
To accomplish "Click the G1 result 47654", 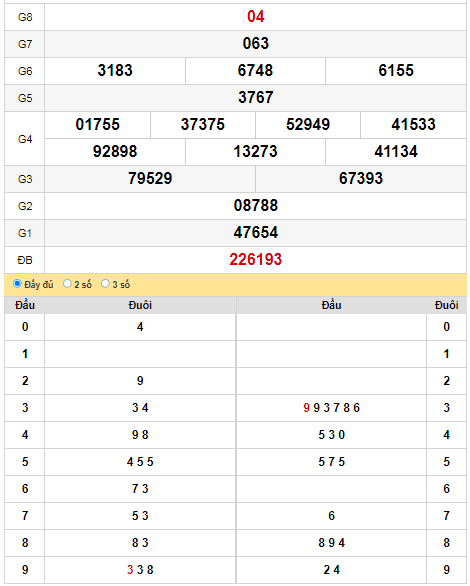I will pos(256,232).
